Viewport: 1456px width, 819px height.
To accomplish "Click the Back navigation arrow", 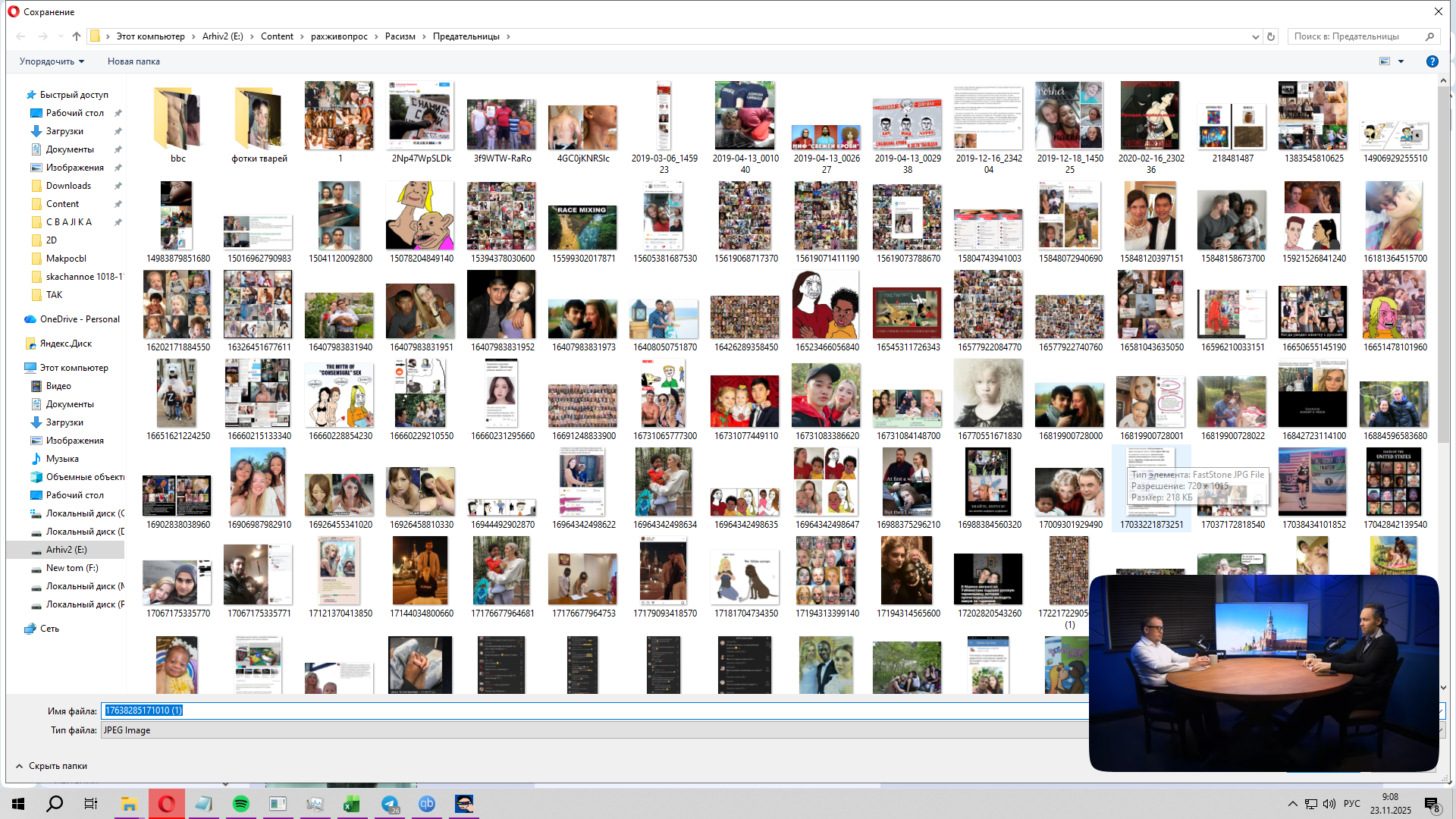I will 21,36.
